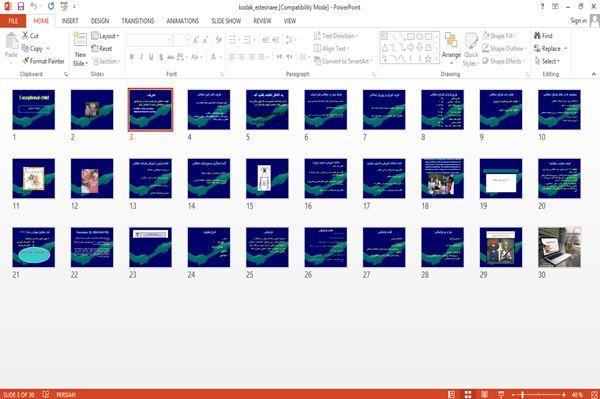Image resolution: width=600 pixels, height=399 pixels.
Task: Click the Find command
Action: 543,36
